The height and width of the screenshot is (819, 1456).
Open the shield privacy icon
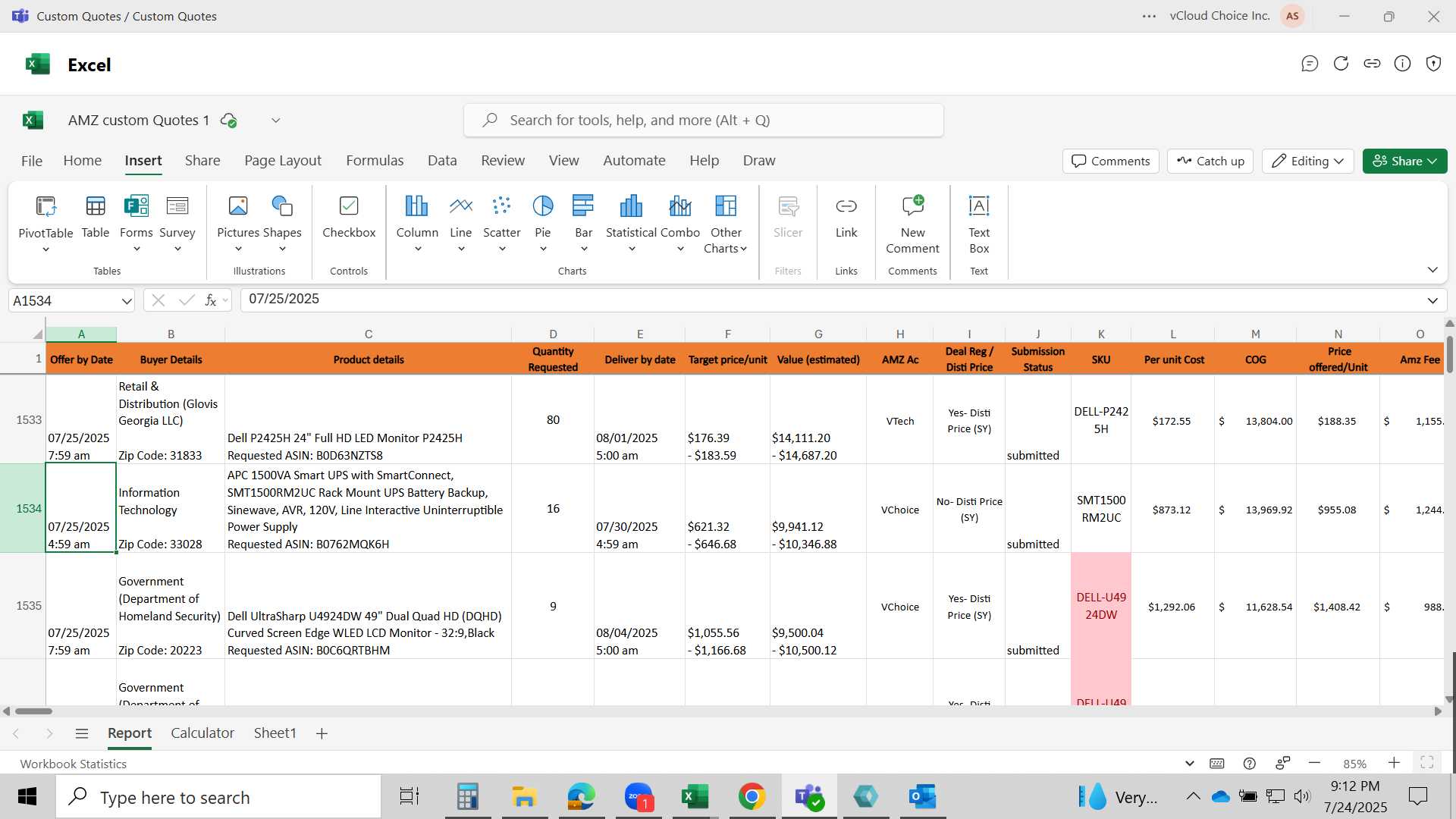tap(1433, 64)
